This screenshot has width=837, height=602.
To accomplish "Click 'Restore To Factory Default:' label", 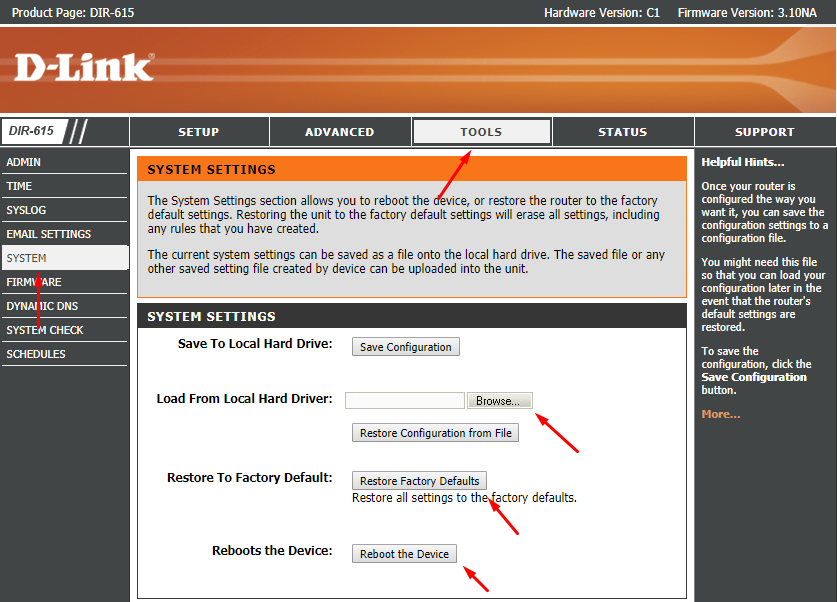I will click(x=250, y=478).
